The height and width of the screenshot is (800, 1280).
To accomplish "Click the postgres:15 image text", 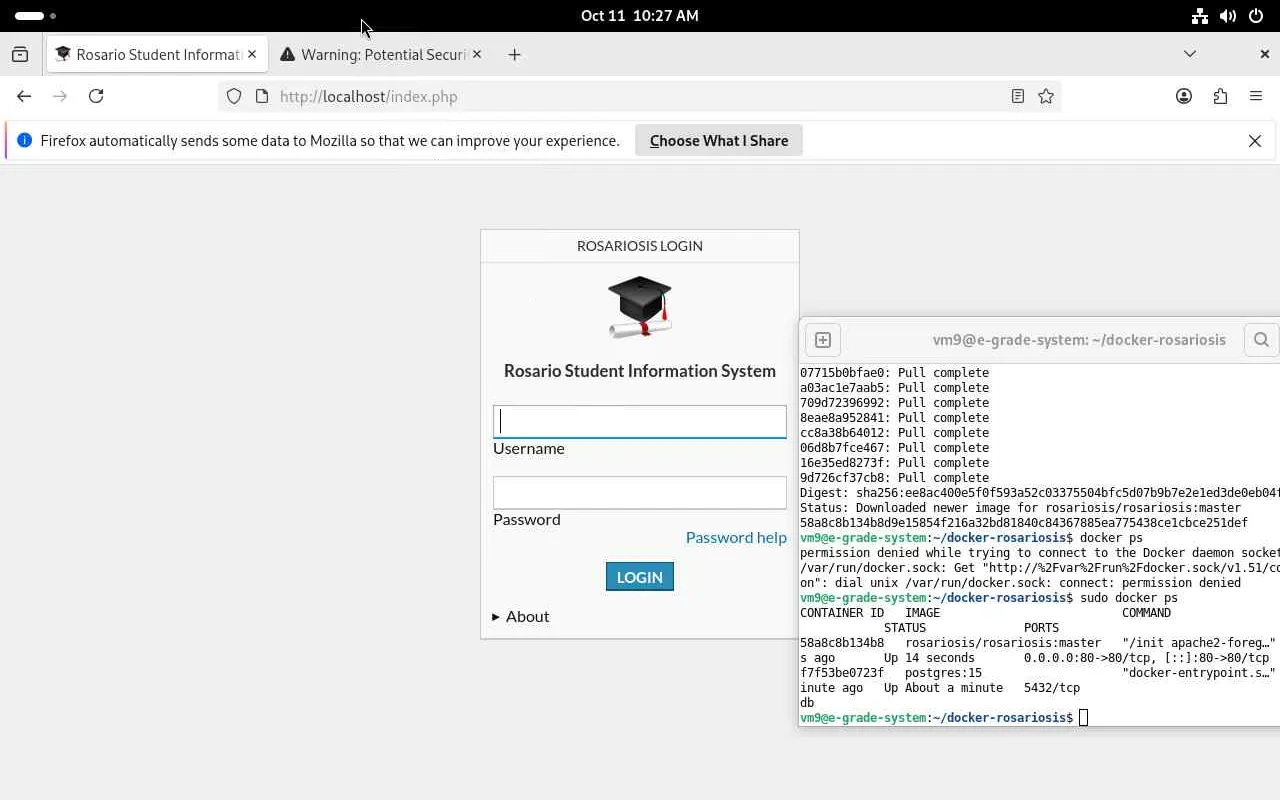I will coord(944,673).
